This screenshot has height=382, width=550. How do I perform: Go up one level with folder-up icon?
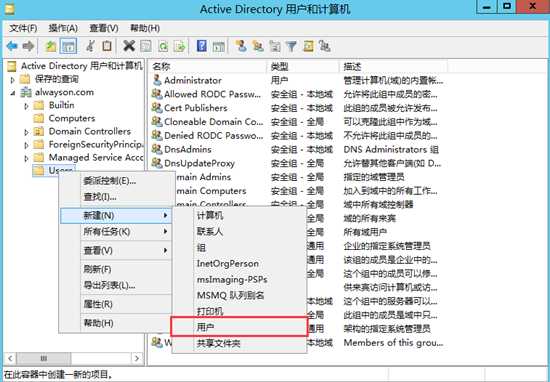coord(51,46)
